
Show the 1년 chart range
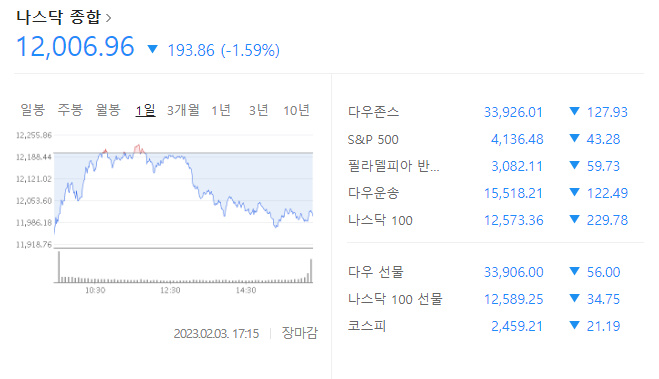(221, 110)
